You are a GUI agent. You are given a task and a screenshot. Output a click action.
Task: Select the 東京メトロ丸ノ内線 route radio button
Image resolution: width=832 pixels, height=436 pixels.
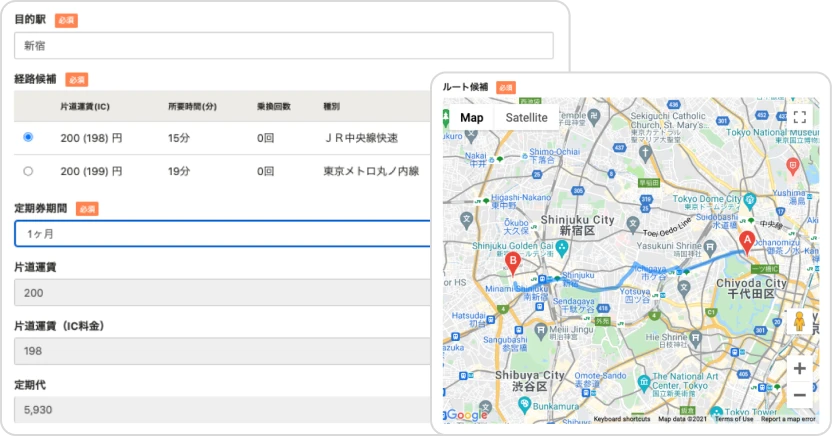pyautogui.click(x=28, y=171)
